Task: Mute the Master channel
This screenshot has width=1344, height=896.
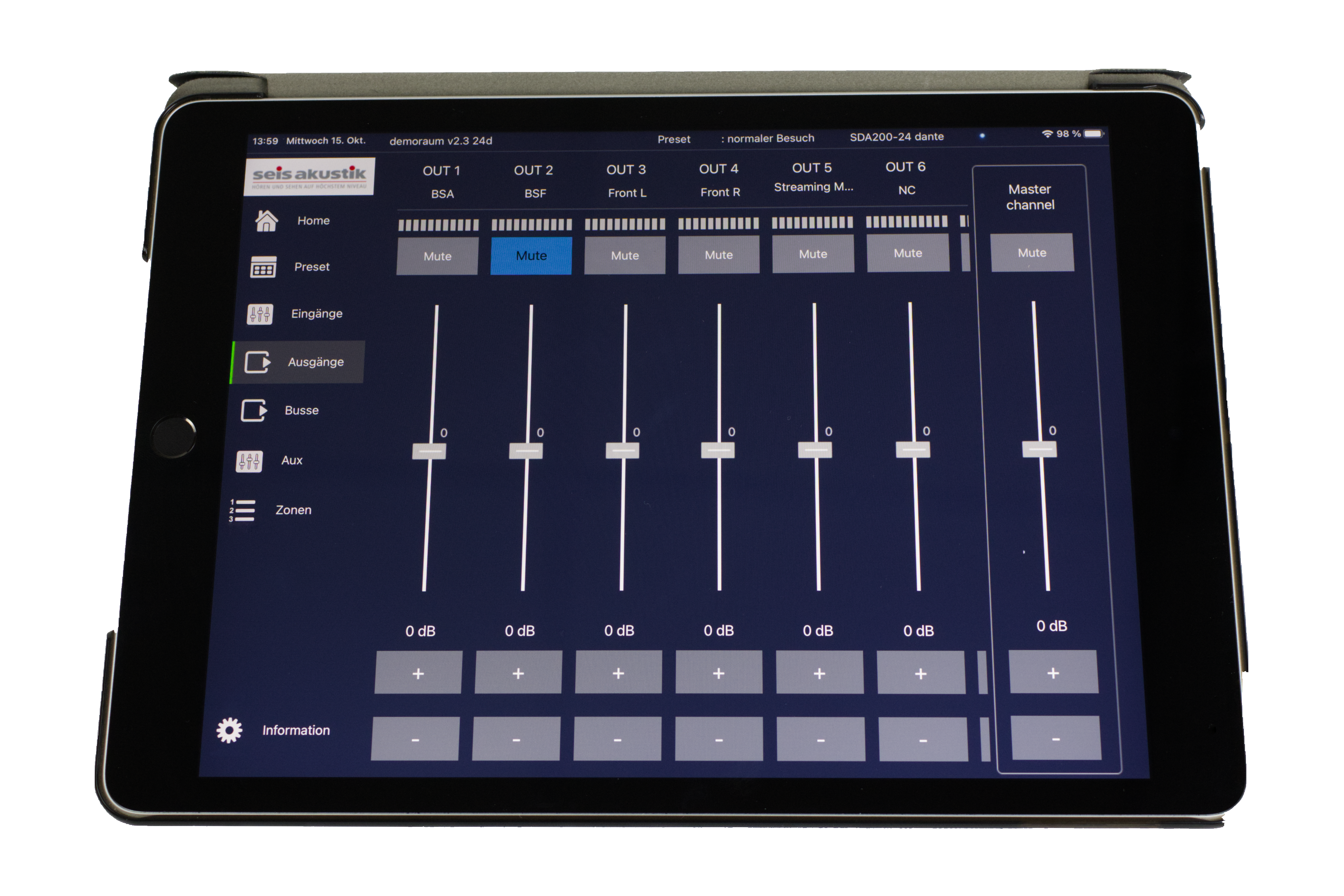Action: click(x=1031, y=253)
